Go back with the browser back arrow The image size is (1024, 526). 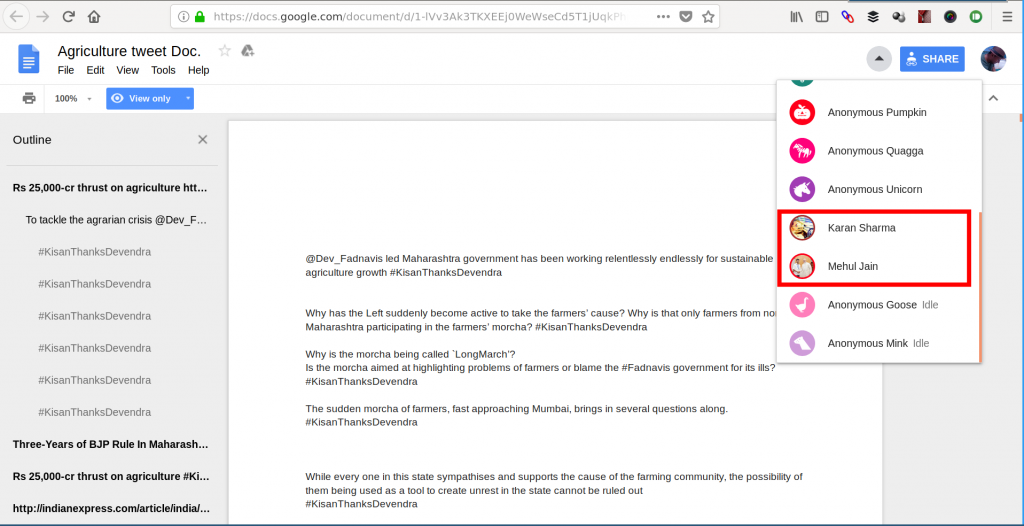coord(16,17)
